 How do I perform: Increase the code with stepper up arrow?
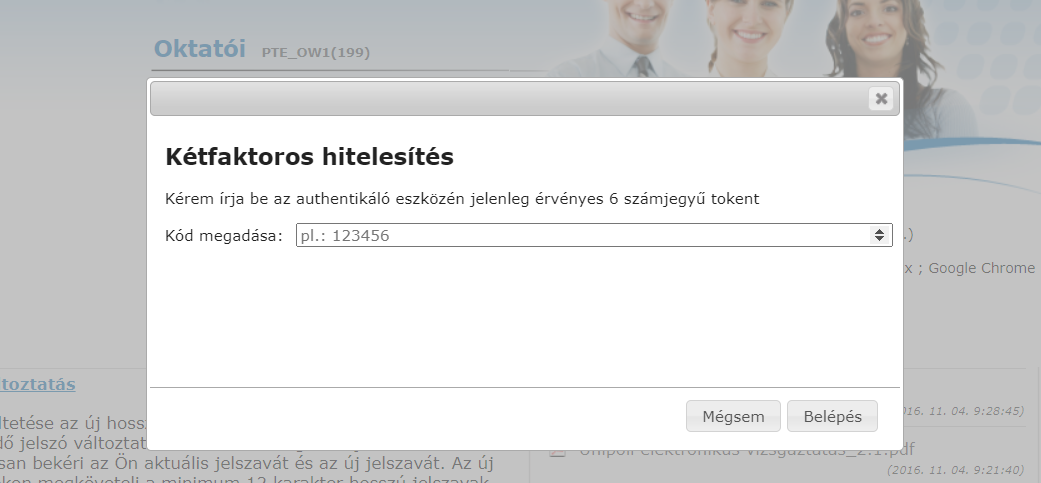pyautogui.click(x=879, y=231)
